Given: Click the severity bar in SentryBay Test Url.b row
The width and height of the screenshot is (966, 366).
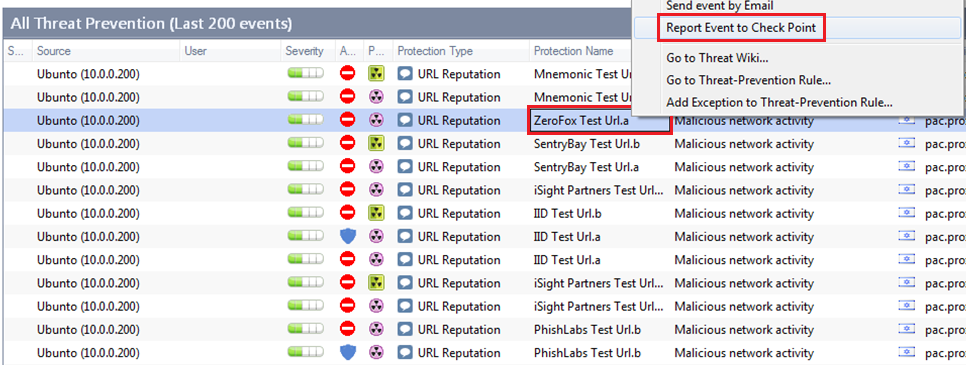Looking at the screenshot, I should coord(306,144).
